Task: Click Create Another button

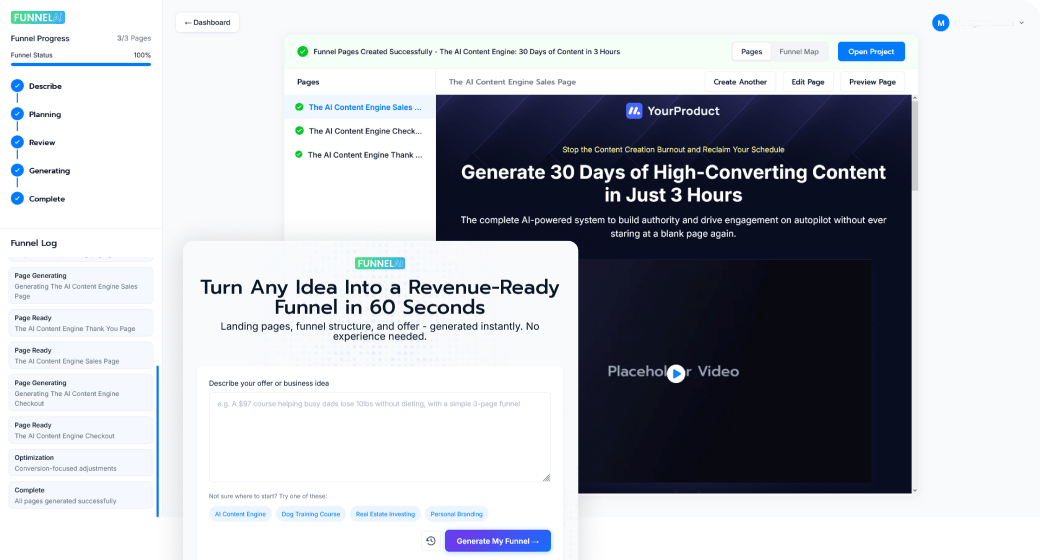Action: 740,82
